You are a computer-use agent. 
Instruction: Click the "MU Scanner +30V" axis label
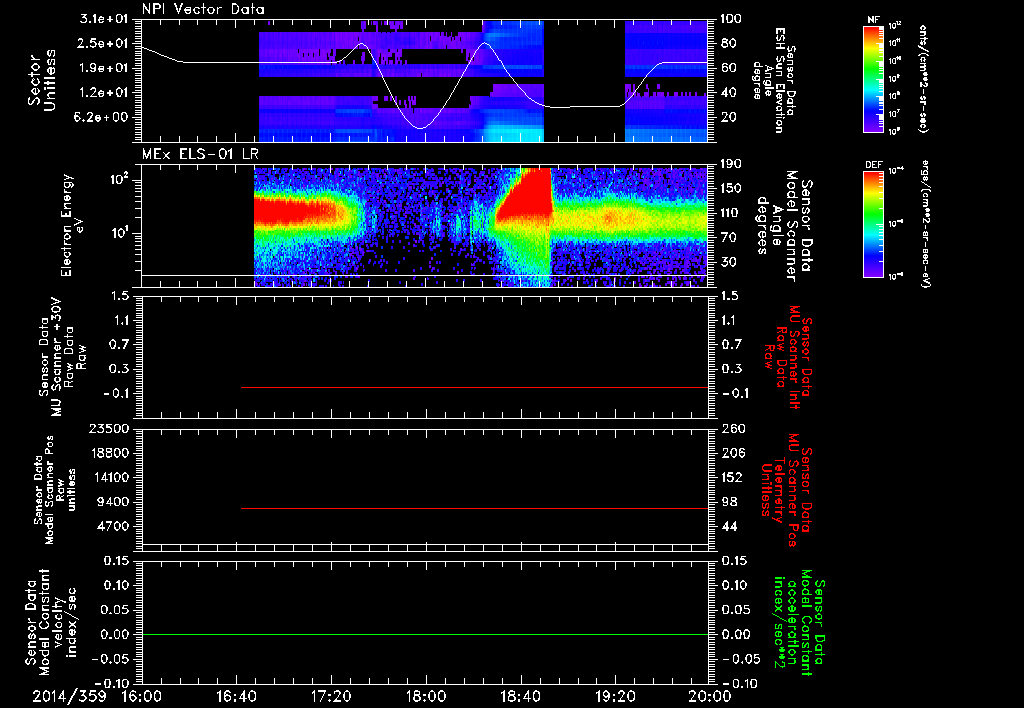point(59,357)
